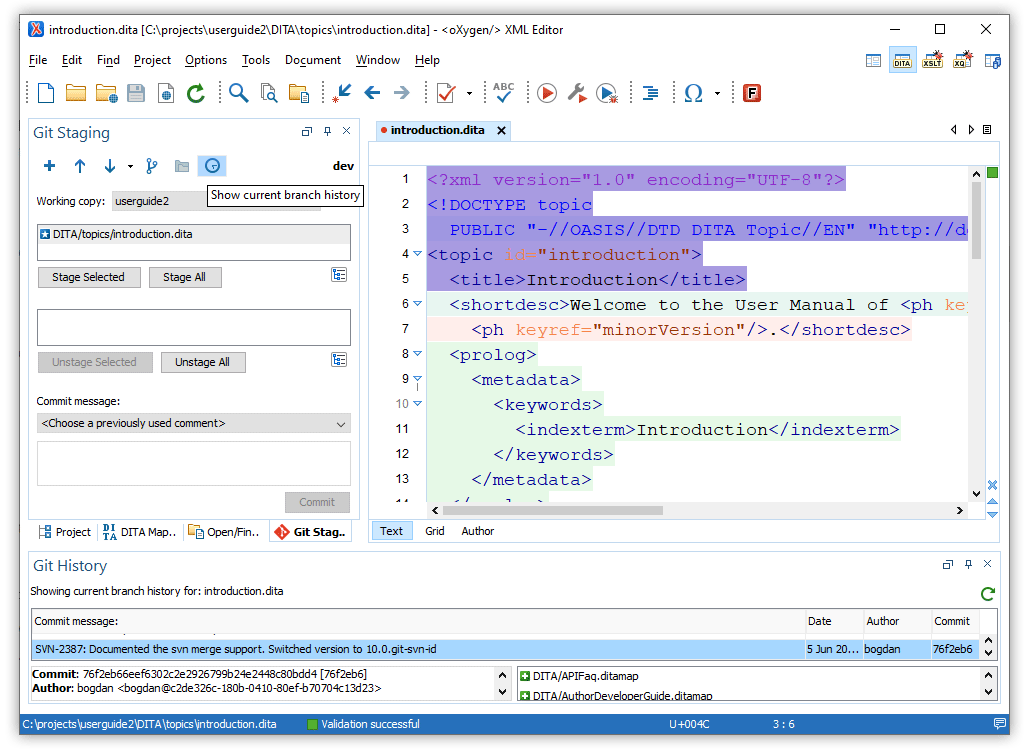The height and width of the screenshot is (750, 1030).
Task: Click the Debug scenario play icon
Action: click(x=607, y=93)
